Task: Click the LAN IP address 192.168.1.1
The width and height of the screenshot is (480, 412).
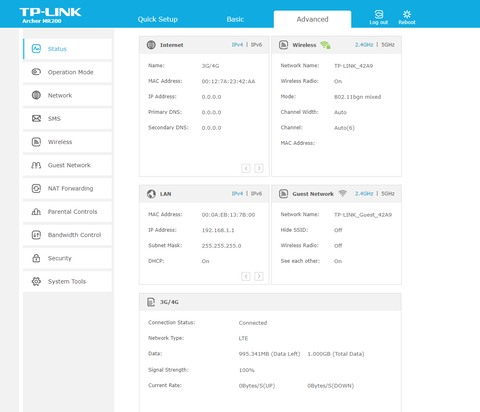Action: [218, 230]
